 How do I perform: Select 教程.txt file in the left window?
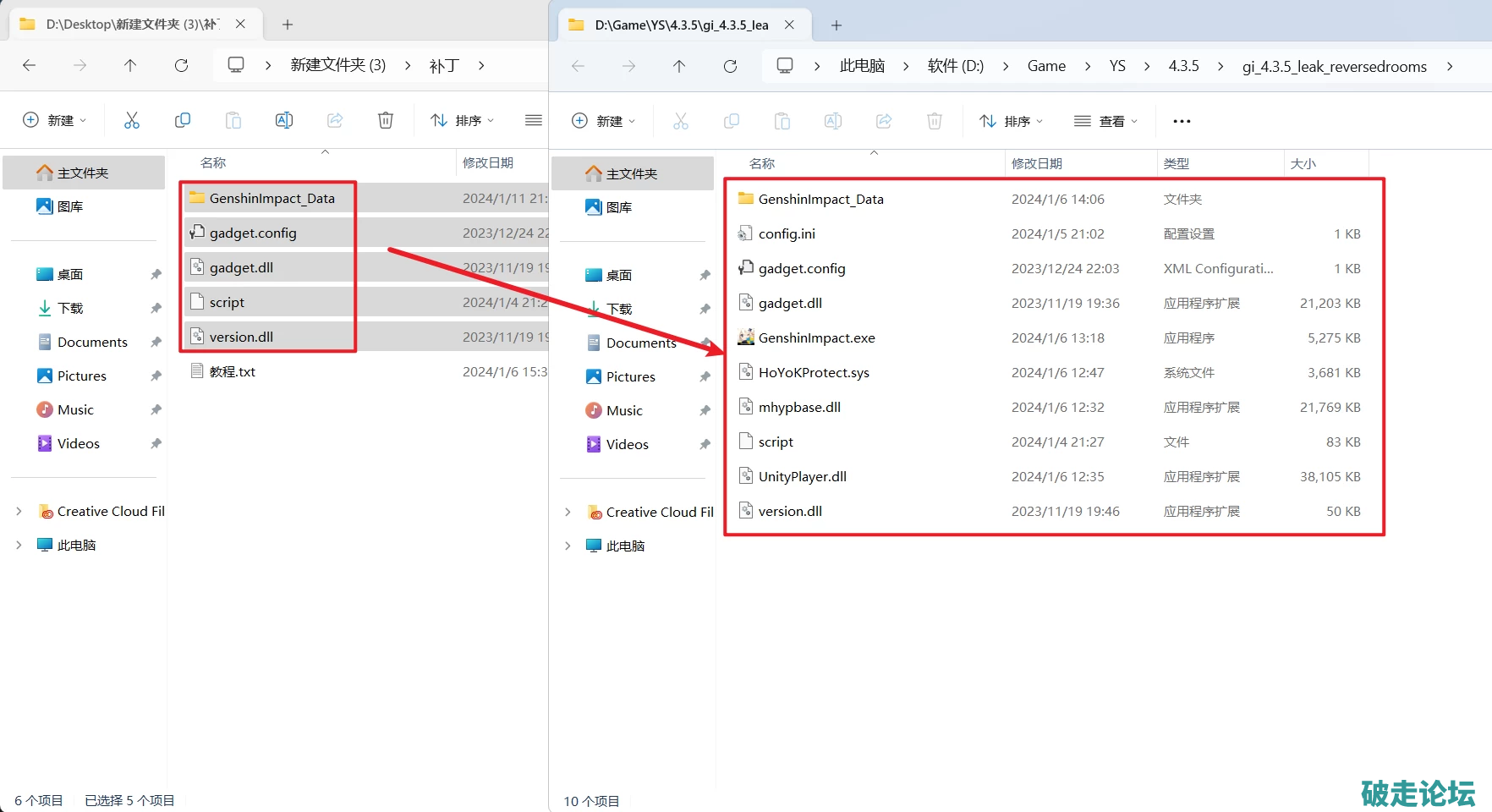pyautogui.click(x=233, y=371)
